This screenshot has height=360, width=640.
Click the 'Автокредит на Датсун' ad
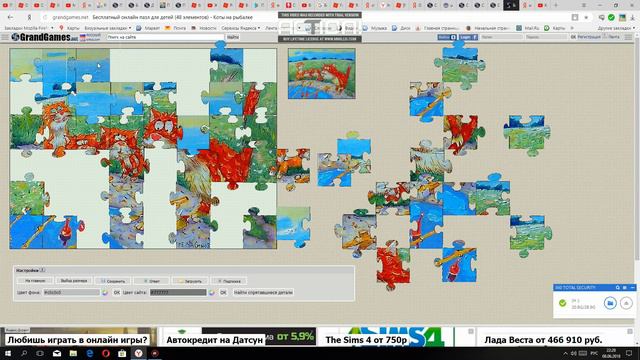(x=215, y=340)
